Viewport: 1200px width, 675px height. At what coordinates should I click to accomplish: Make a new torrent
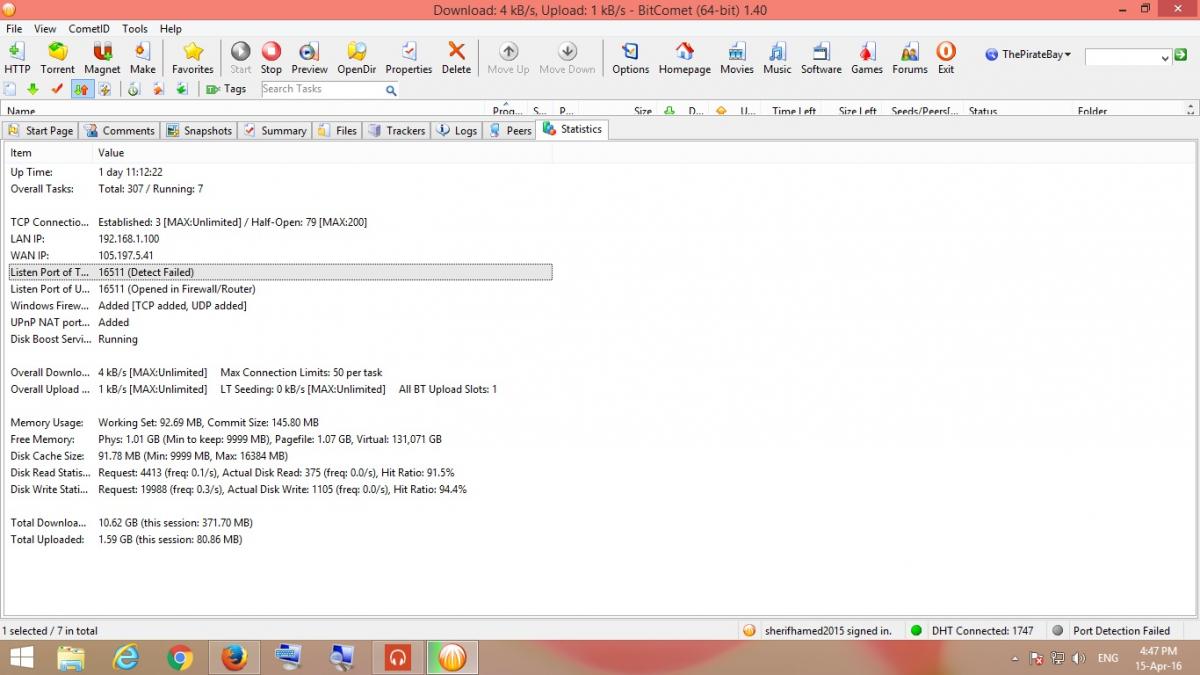pyautogui.click(x=143, y=58)
